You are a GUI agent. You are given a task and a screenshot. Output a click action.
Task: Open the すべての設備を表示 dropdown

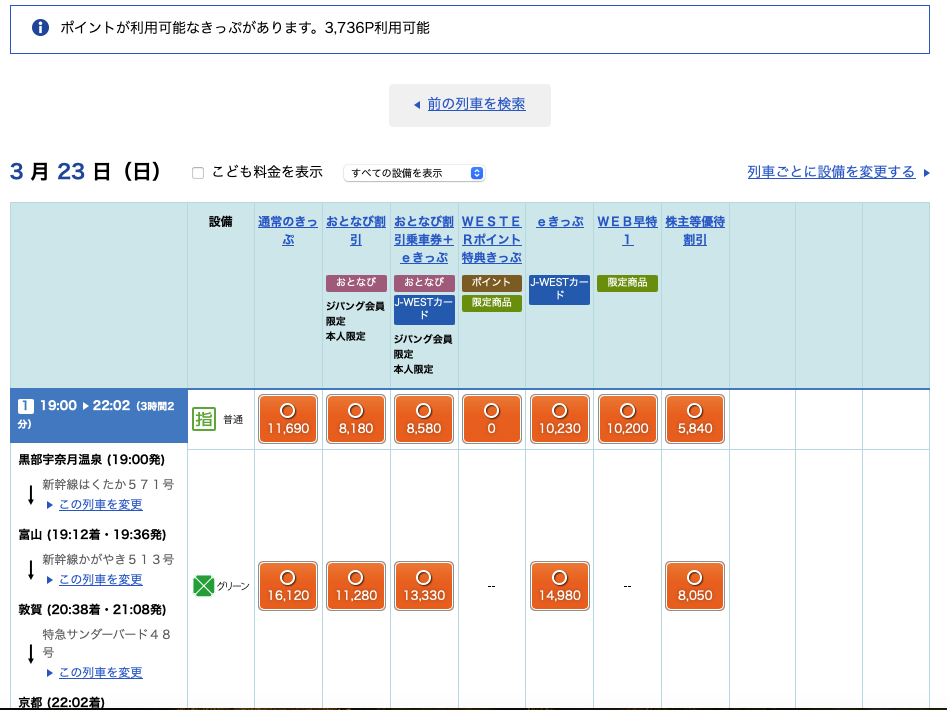pyautogui.click(x=414, y=173)
